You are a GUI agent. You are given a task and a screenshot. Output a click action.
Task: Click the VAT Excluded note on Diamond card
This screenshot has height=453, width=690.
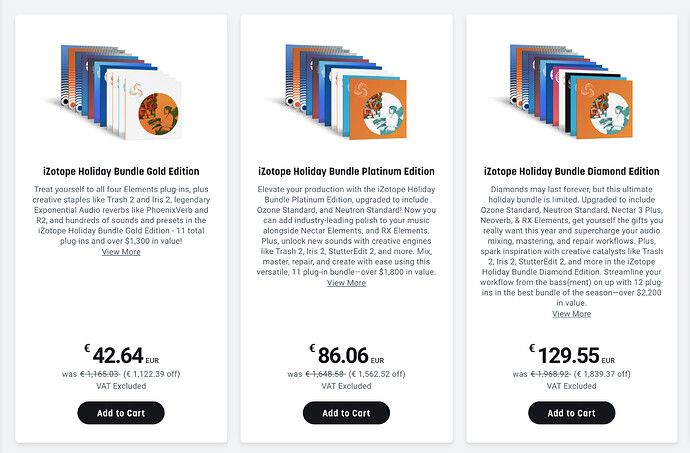[572, 386]
